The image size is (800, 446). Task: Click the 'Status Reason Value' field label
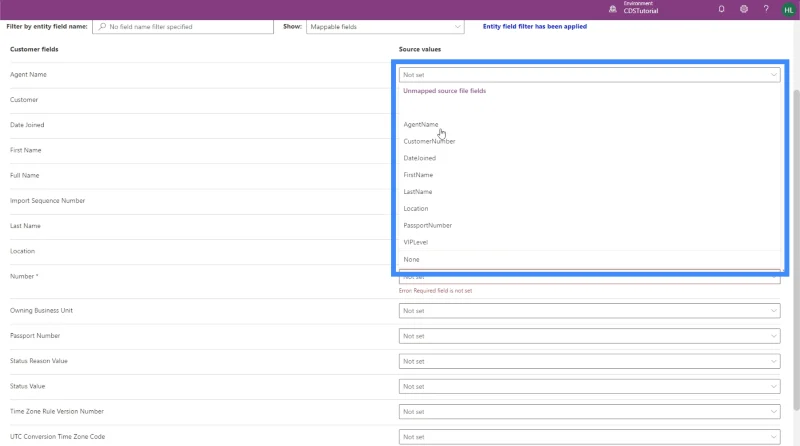39,361
